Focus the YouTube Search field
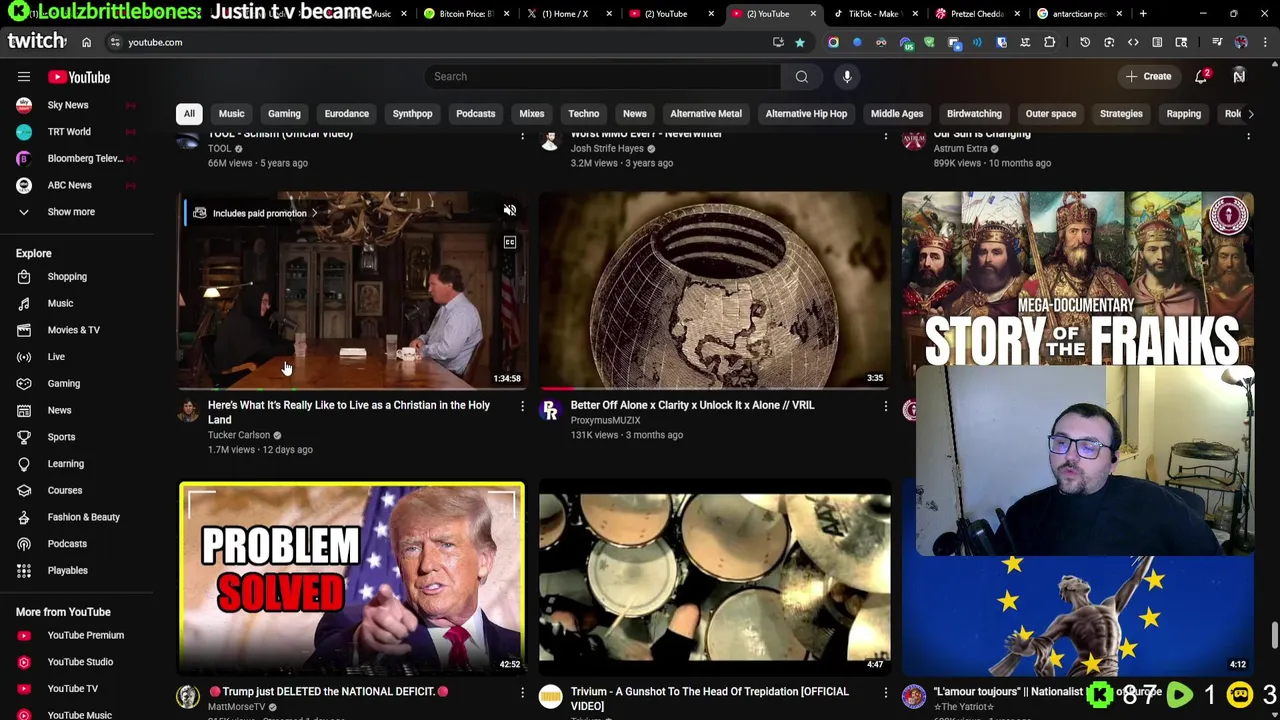The image size is (1280, 720). [x=603, y=76]
